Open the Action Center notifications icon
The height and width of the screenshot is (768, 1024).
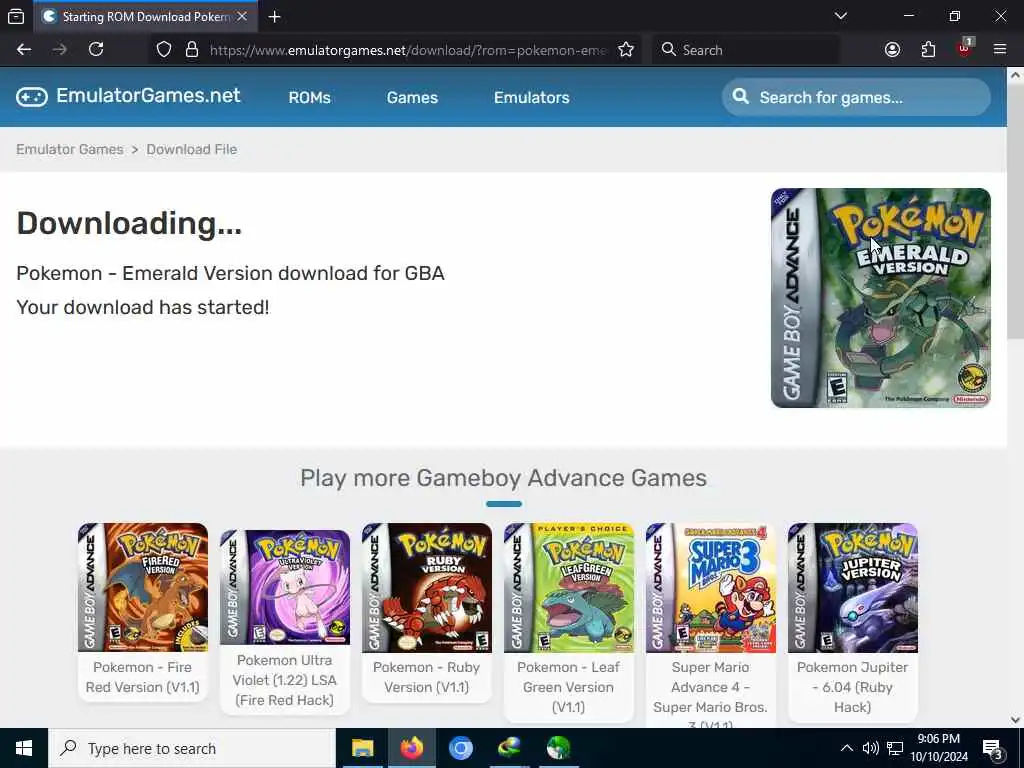(x=992, y=749)
